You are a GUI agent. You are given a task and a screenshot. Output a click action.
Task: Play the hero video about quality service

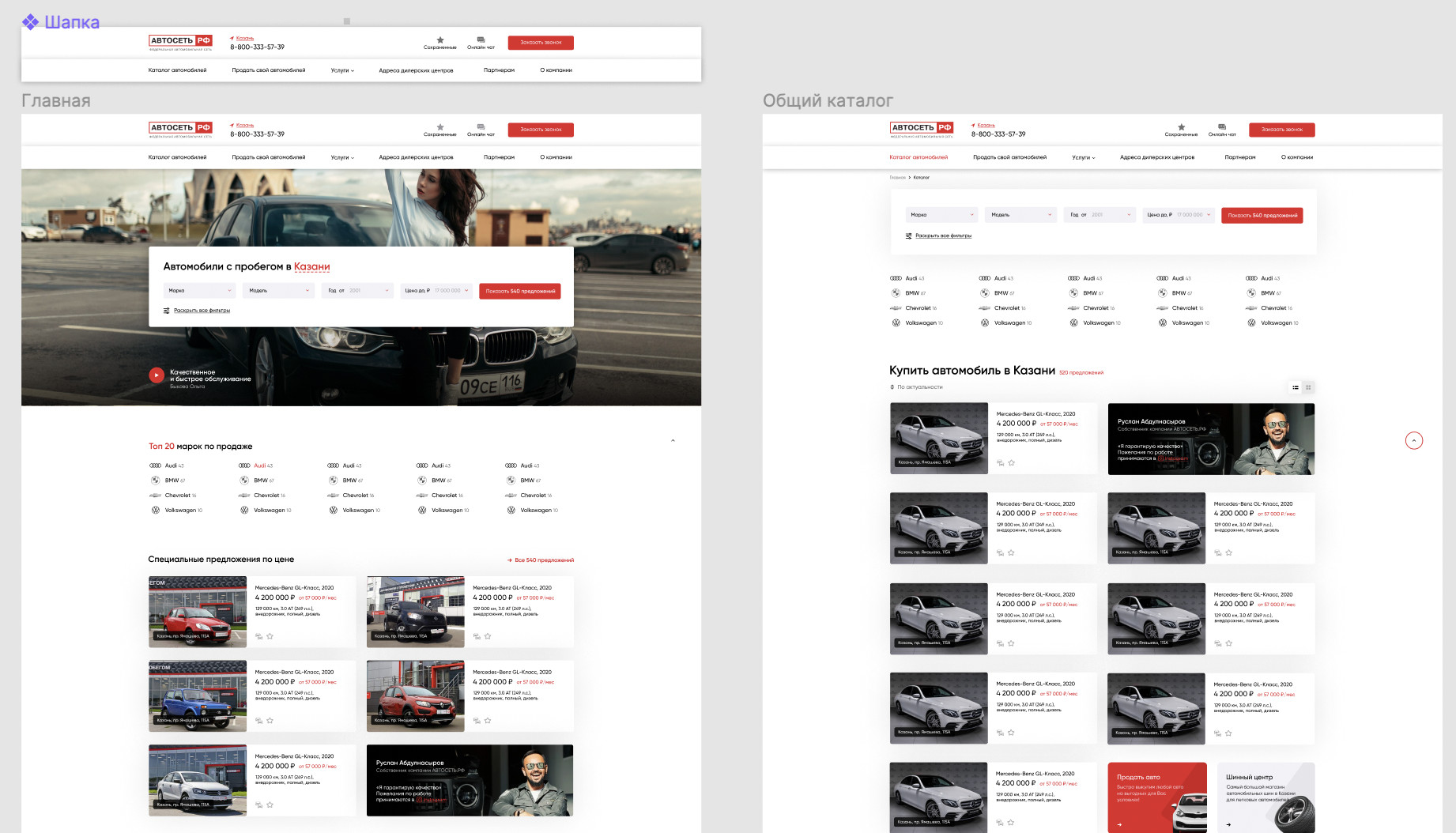coord(157,375)
